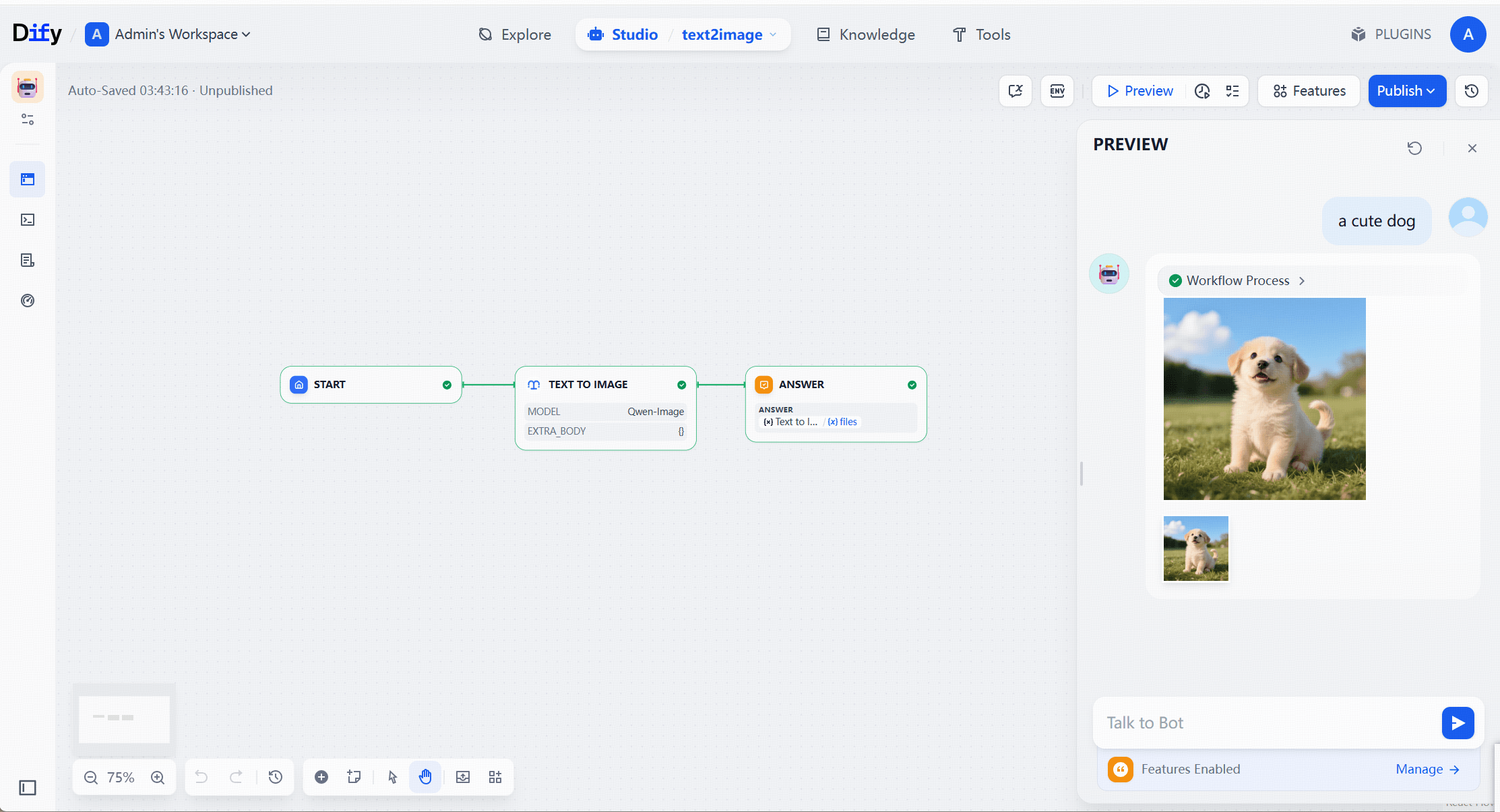Restart the preview conversation
This screenshot has height=812, width=1500.
[x=1414, y=148]
